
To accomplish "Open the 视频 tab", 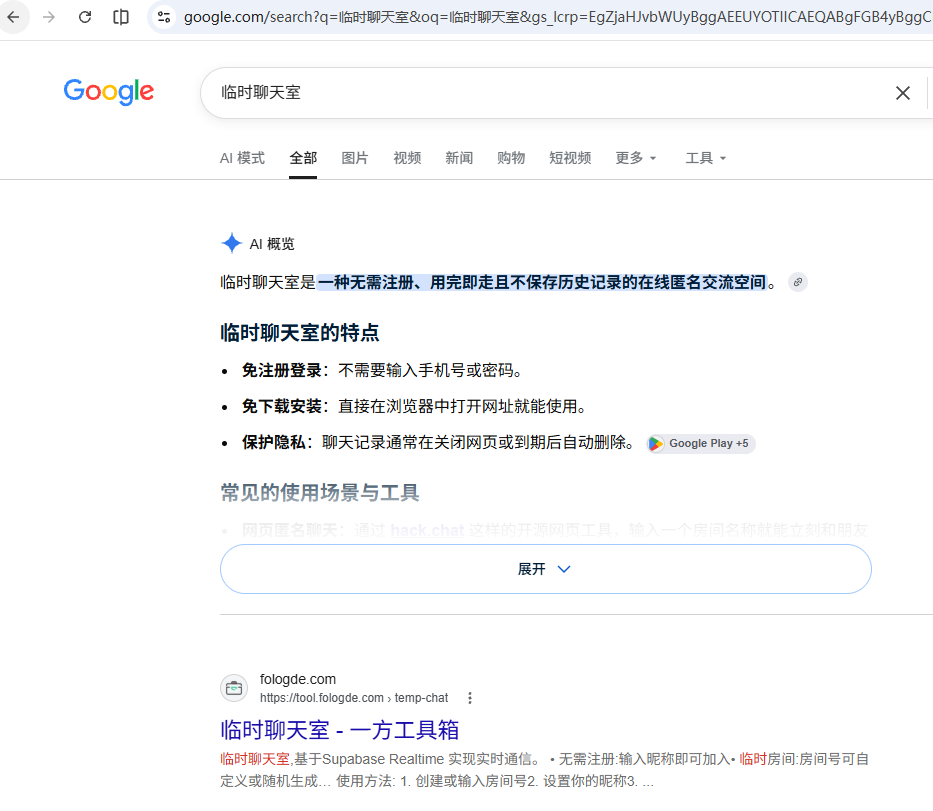I will click(407, 158).
